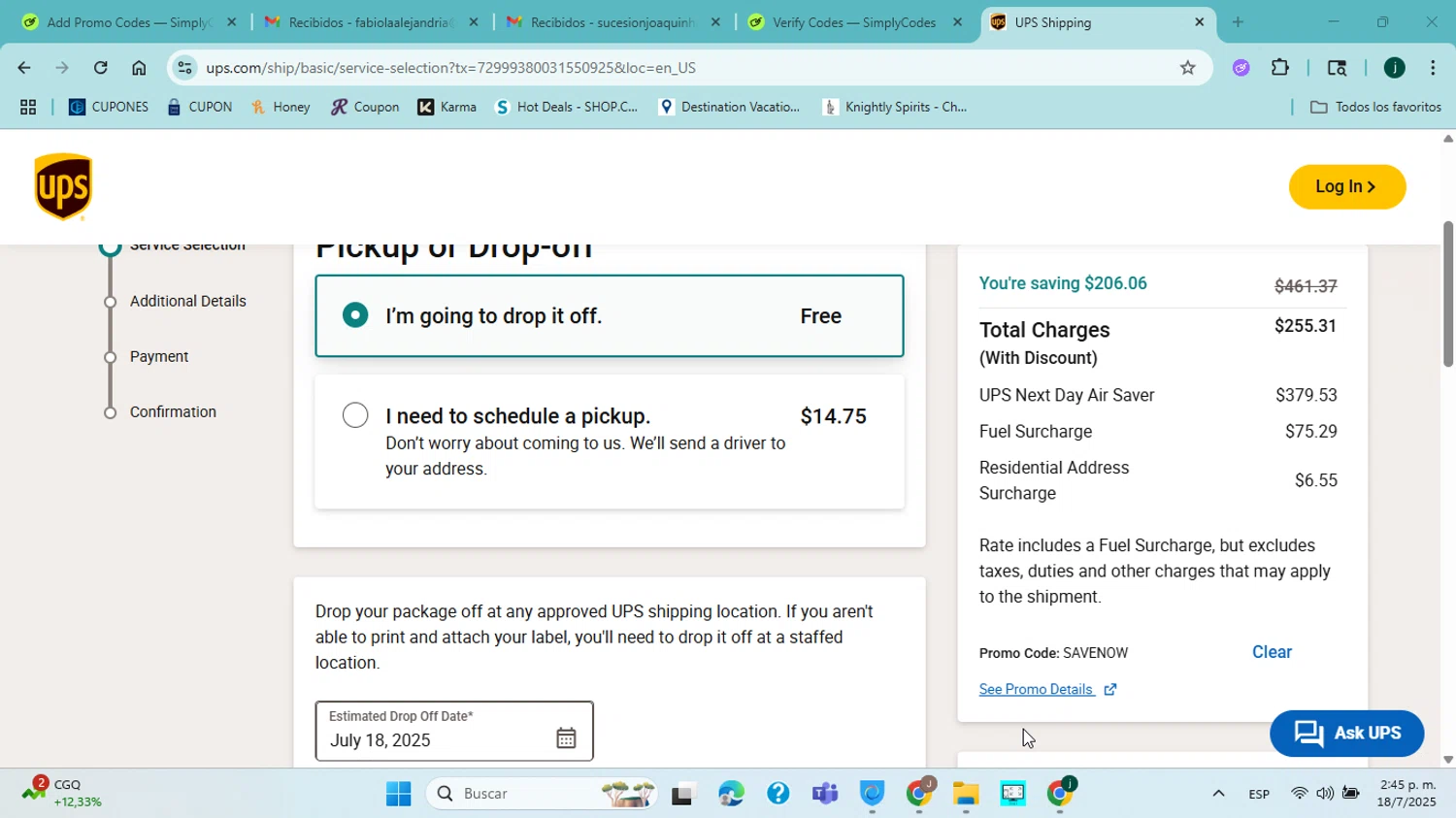Screen dimensions: 1456x818
Task: Open Windows Start menu
Action: click(x=398, y=794)
